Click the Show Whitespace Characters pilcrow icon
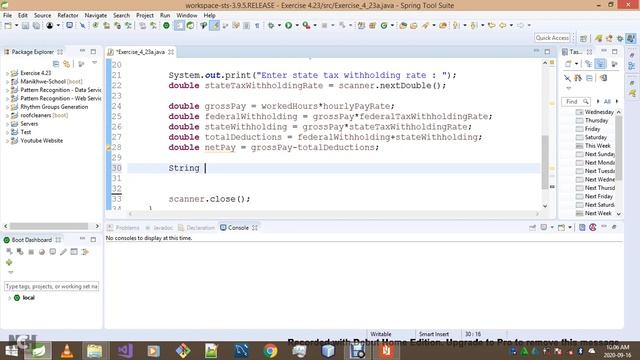The height and width of the screenshot is (360, 640). pos(257,26)
